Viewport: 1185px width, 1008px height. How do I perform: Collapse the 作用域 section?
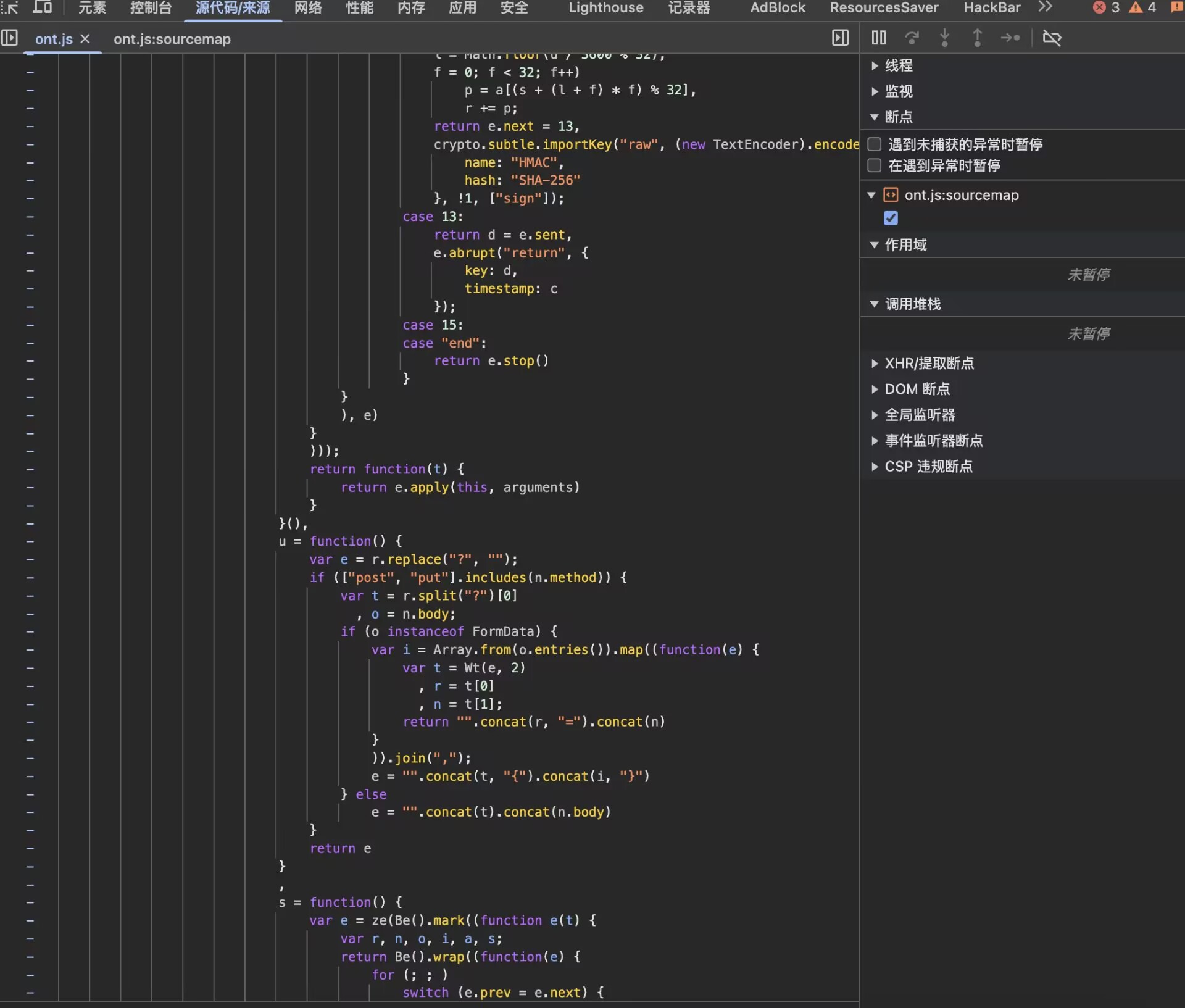[875, 245]
